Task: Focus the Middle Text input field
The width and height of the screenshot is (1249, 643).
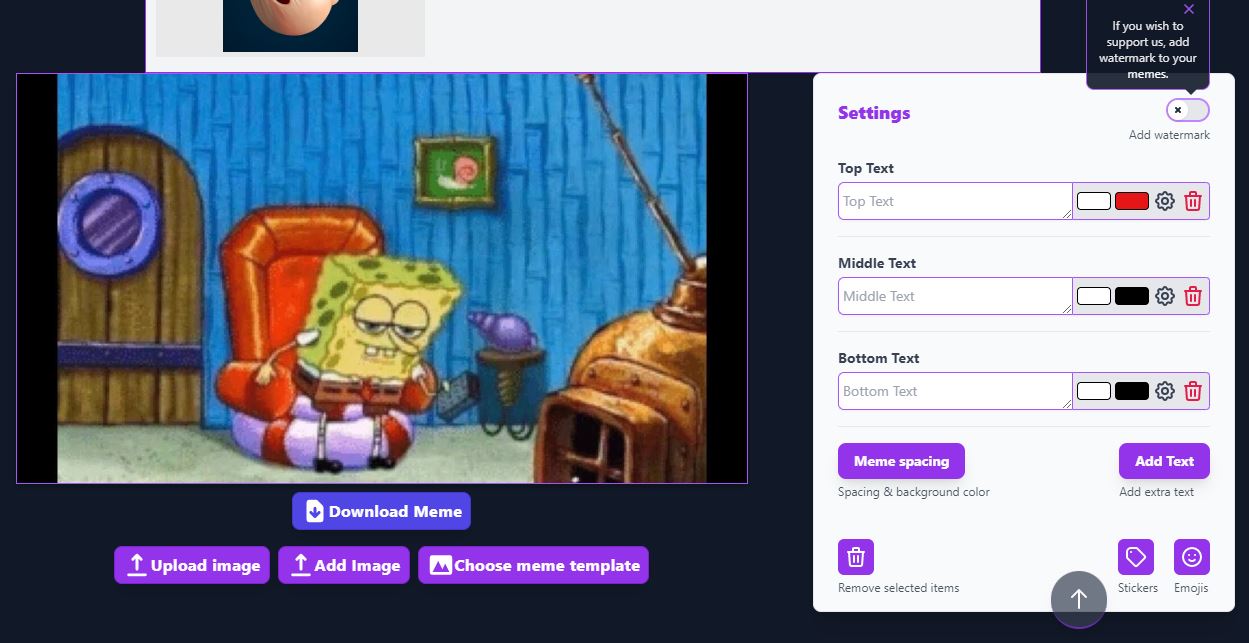Action: click(955, 296)
